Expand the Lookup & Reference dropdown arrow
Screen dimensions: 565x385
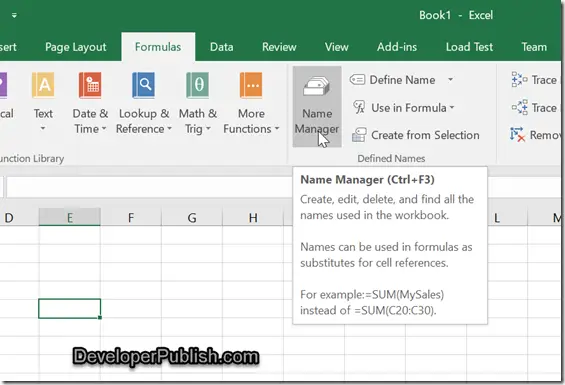[169, 129]
